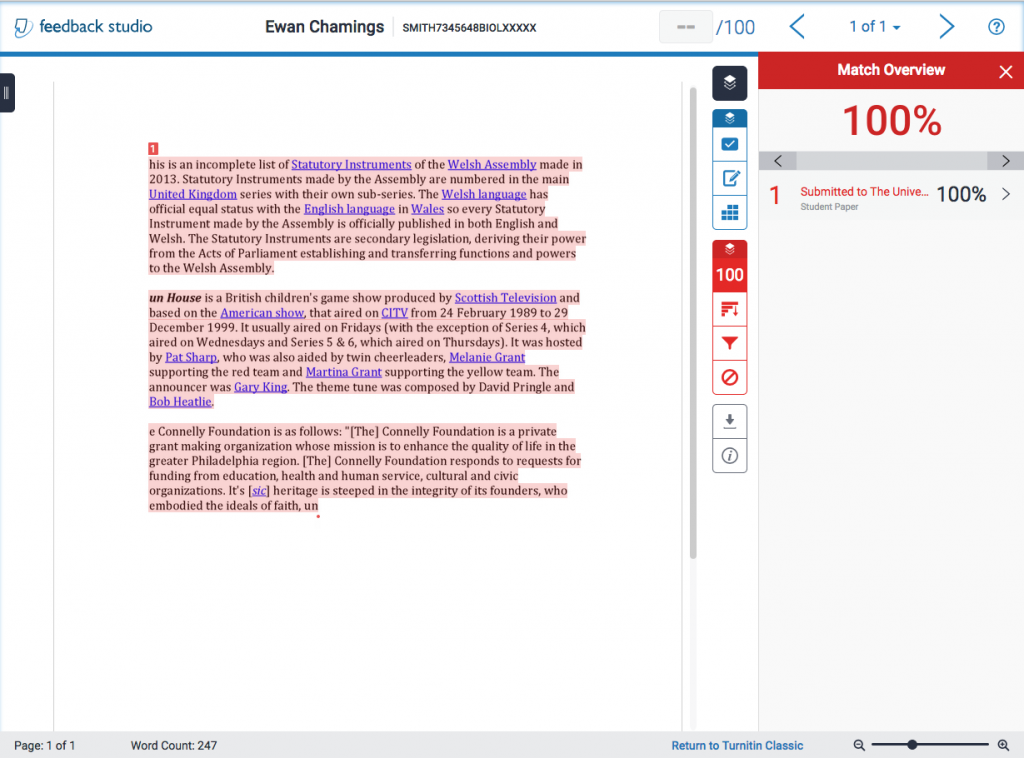Open Feedback Summary edit icon
Screen dimensions: 1024x758
pos(729,178)
